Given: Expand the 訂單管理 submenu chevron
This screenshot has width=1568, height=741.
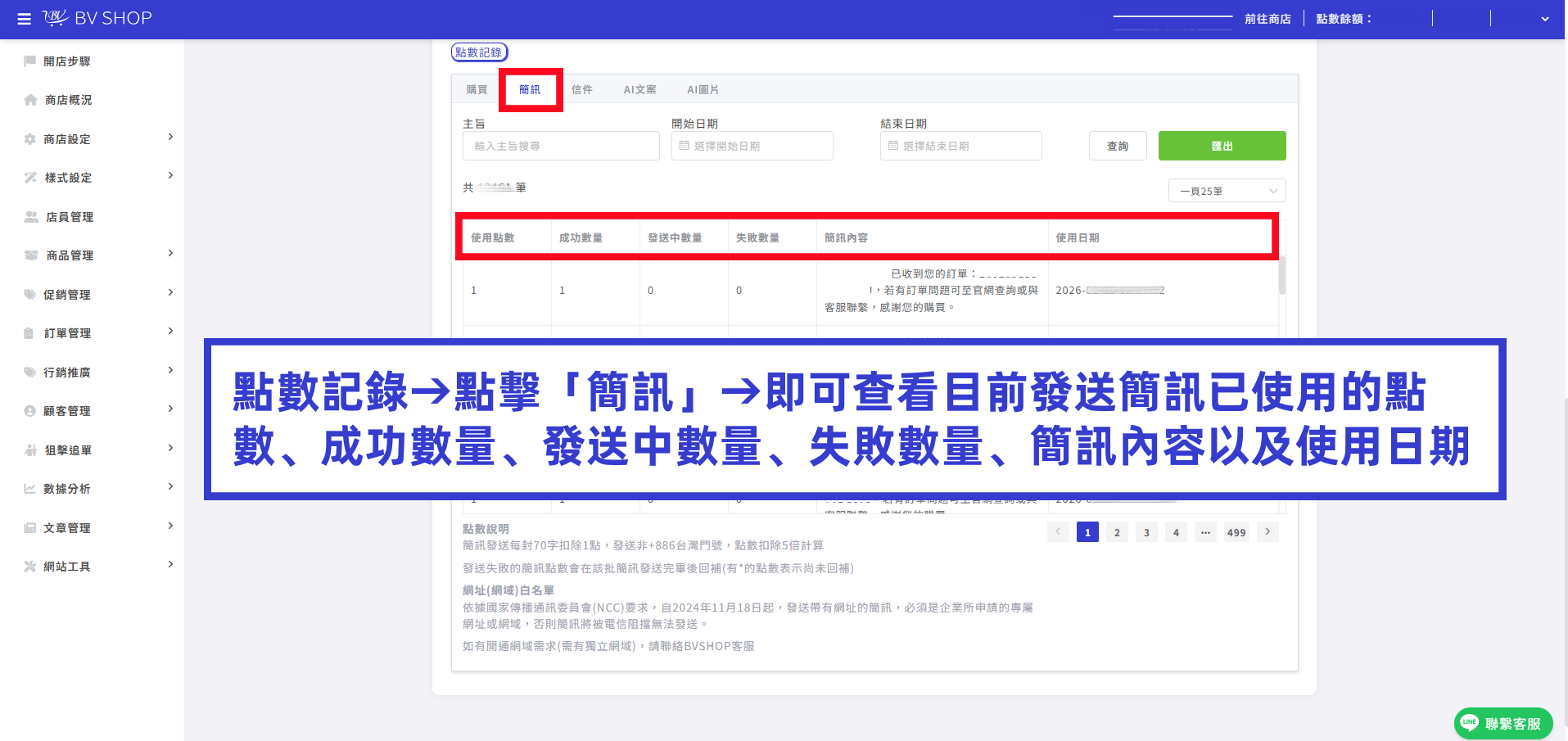Looking at the screenshot, I should pos(170,331).
